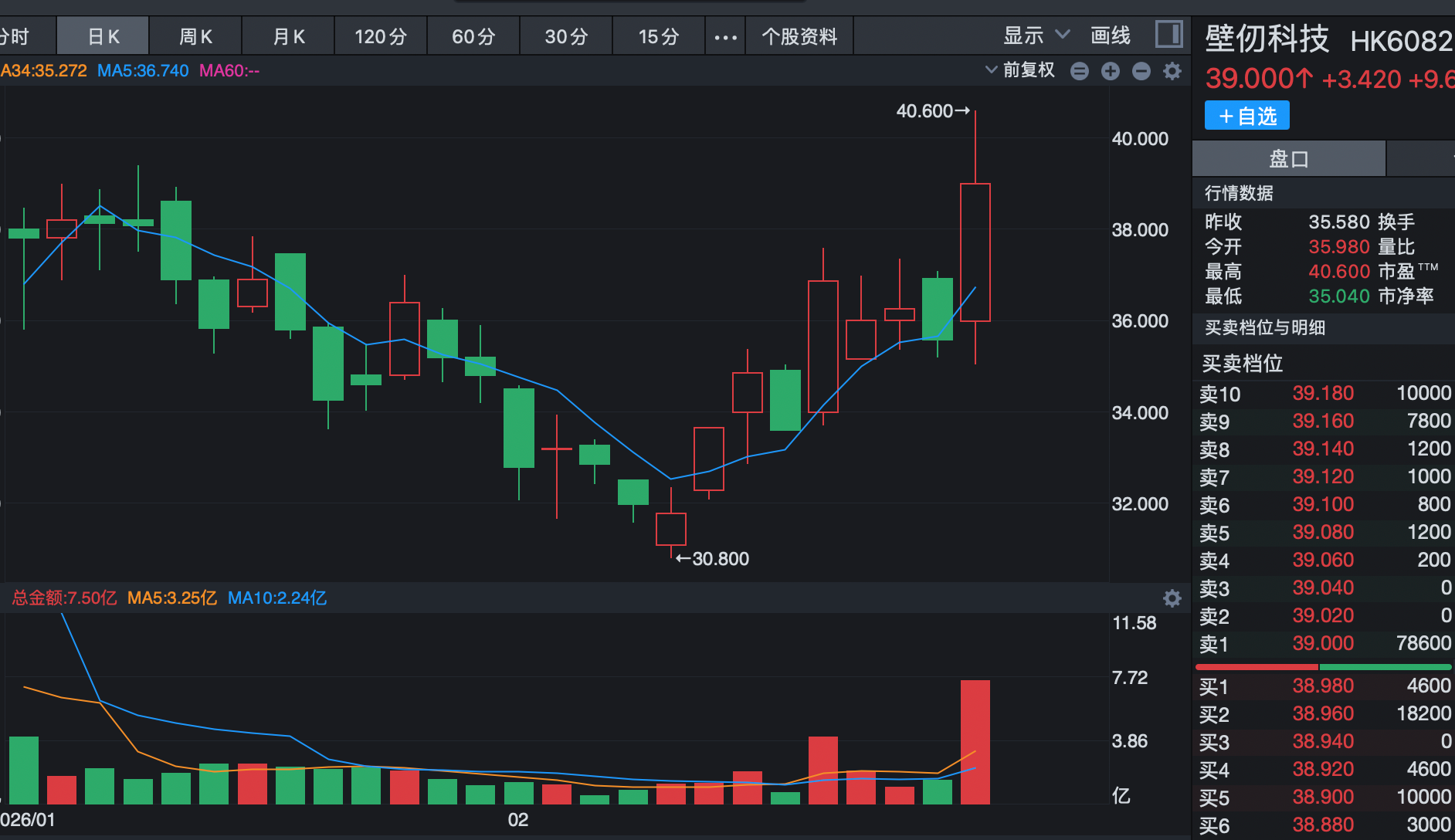Open K-line chart settings gear
This screenshot has height=840, width=1455.
[x=1172, y=71]
